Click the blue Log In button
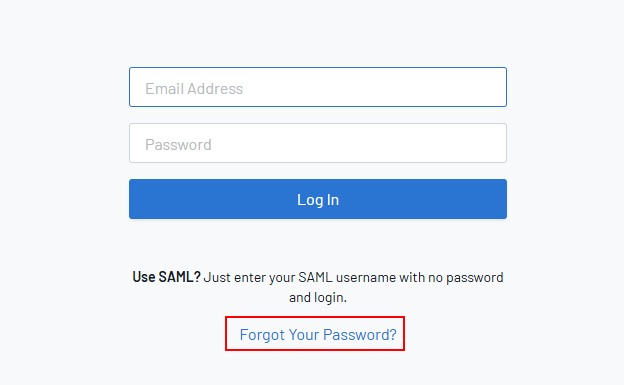 pos(318,199)
